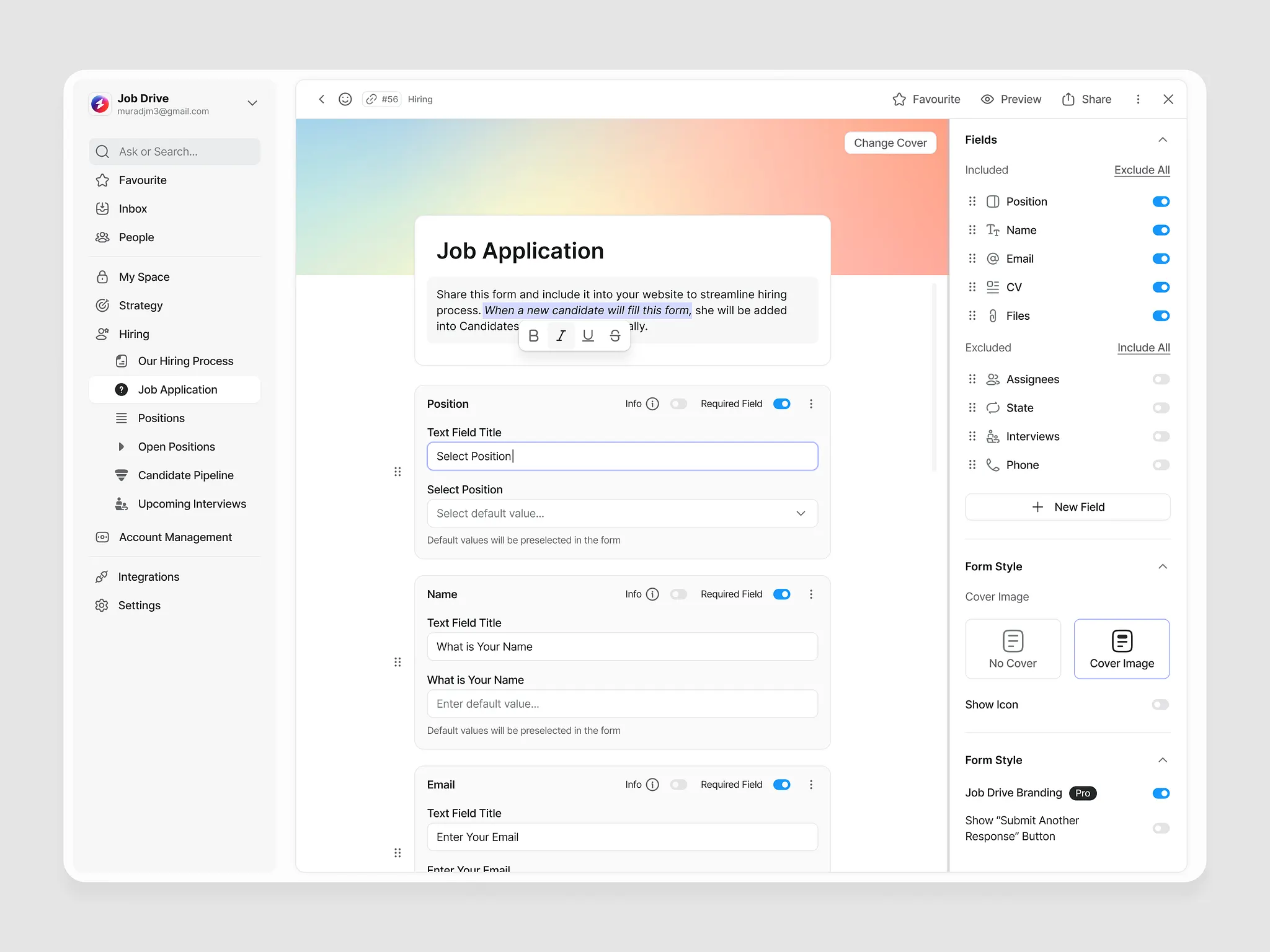Click the Share icon in the top bar
This screenshot has width=1270, height=952.
click(x=1068, y=99)
